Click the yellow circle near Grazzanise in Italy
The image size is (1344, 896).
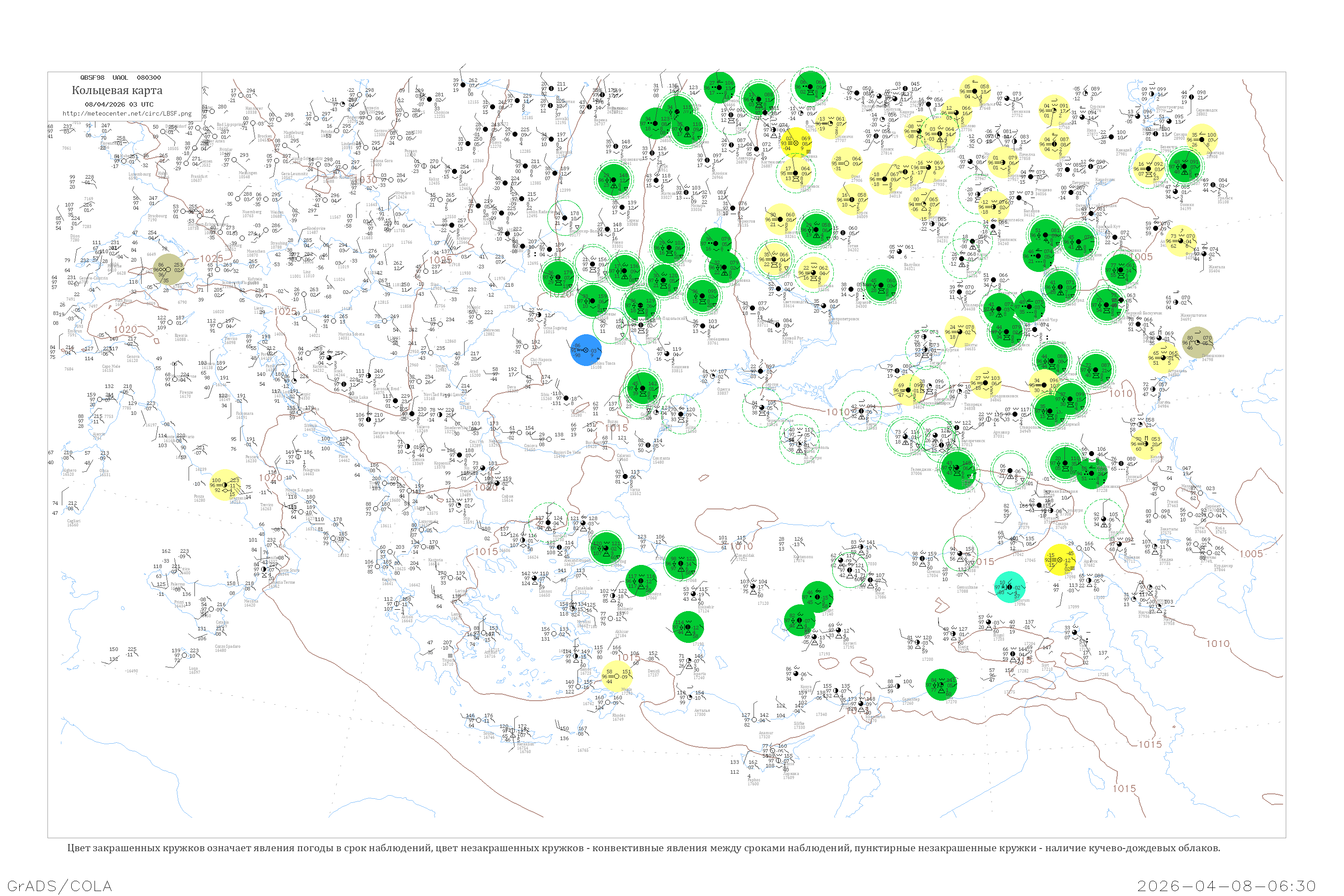(224, 485)
